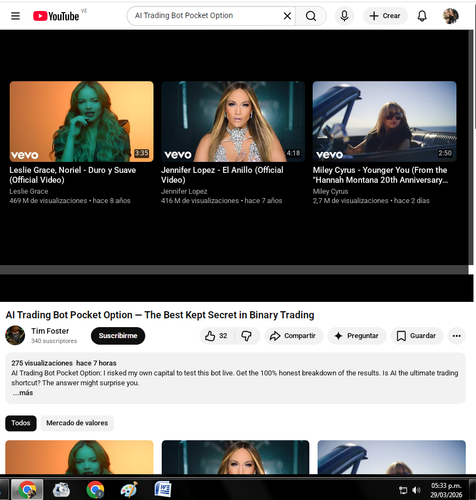Open Word from the taskbar
This screenshot has height=500, width=476.
point(163,489)
